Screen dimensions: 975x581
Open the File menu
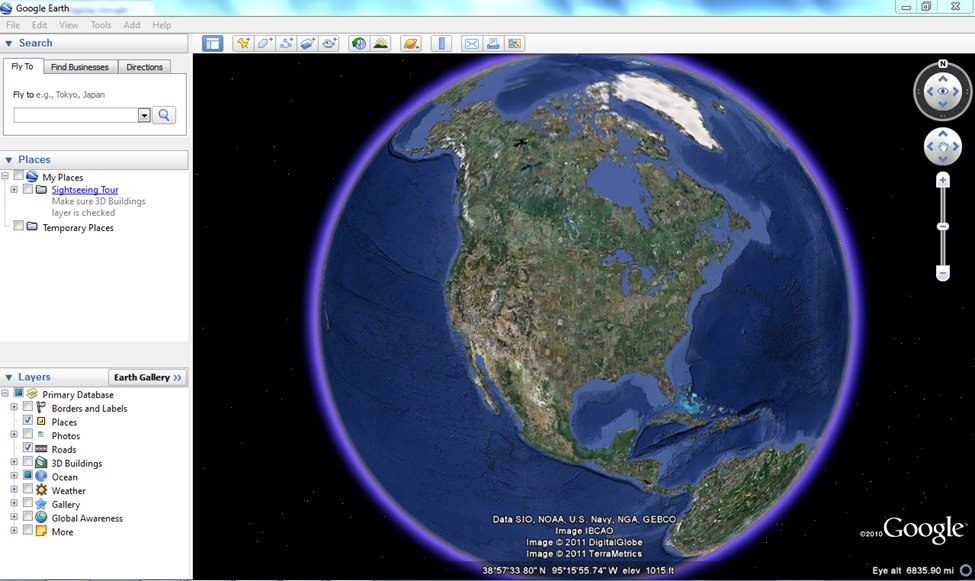[x=12, y=25]
